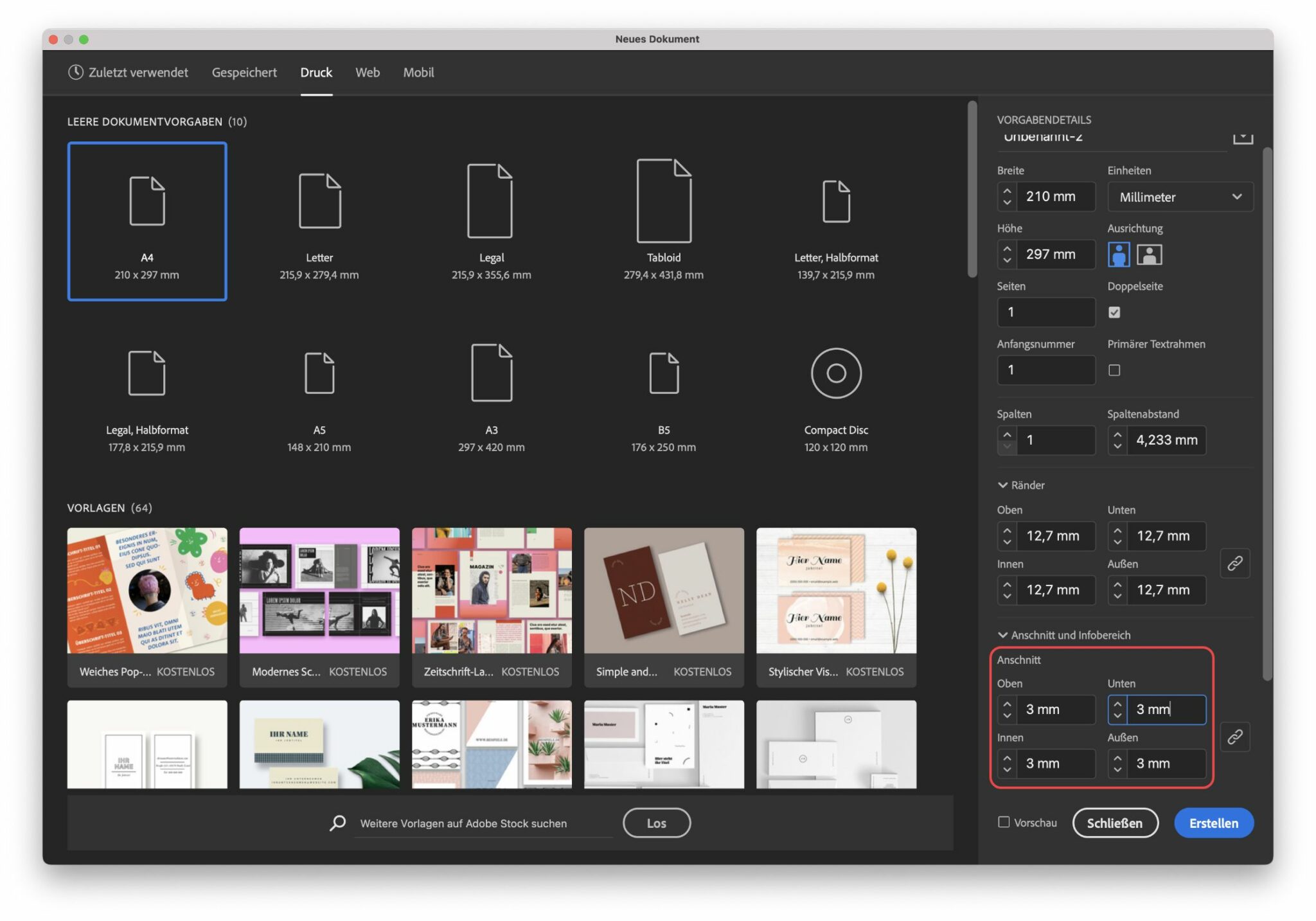The height and width of the screenshot is (921, 1316).
Task: Uncheck the Doppelseite checkbox
Action: click(1114, 312)
